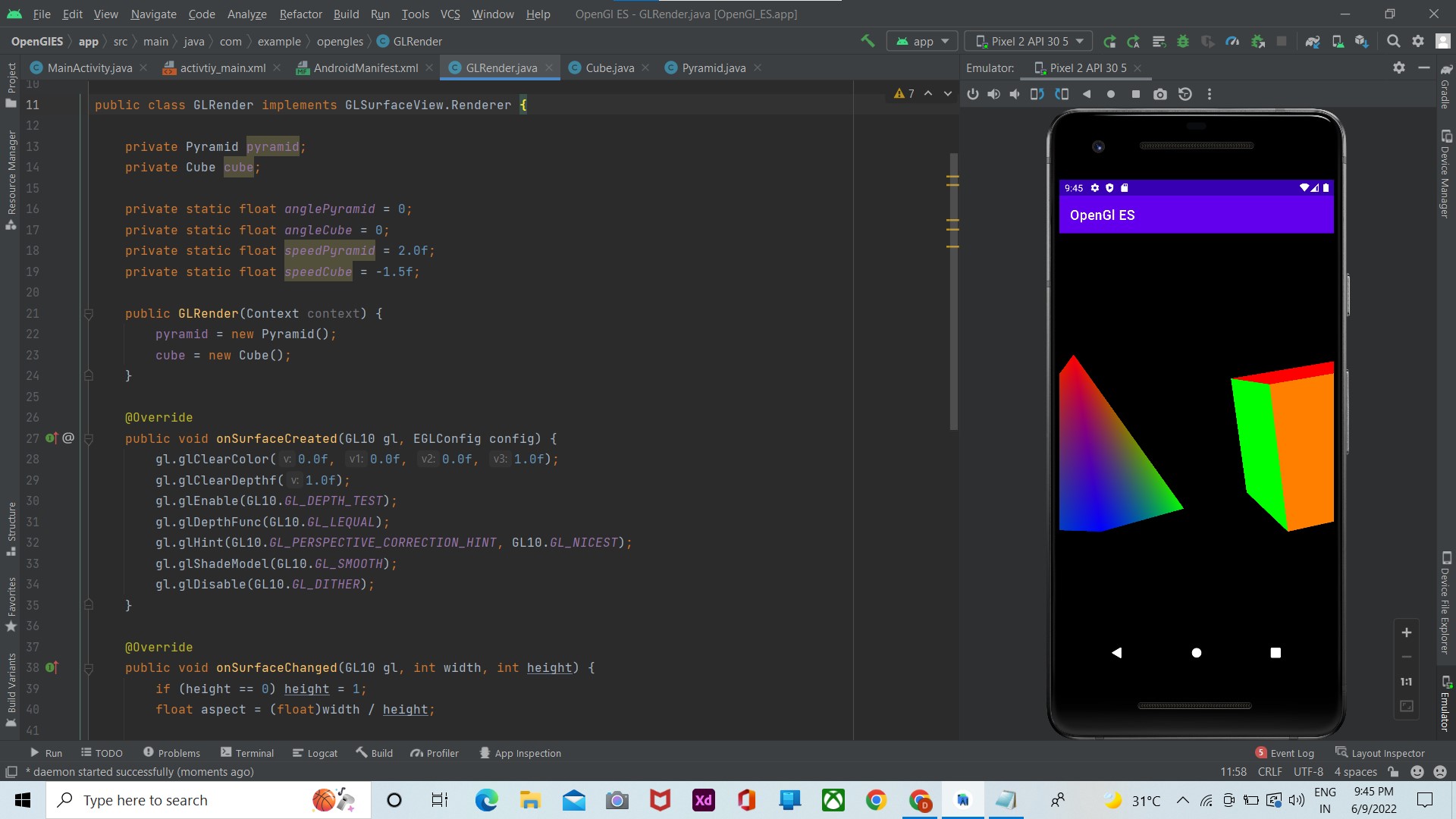The width and height of the screenshot is (1456, 819).
Task: Rotate the emulator screen left
Action: coord(1037,94)
